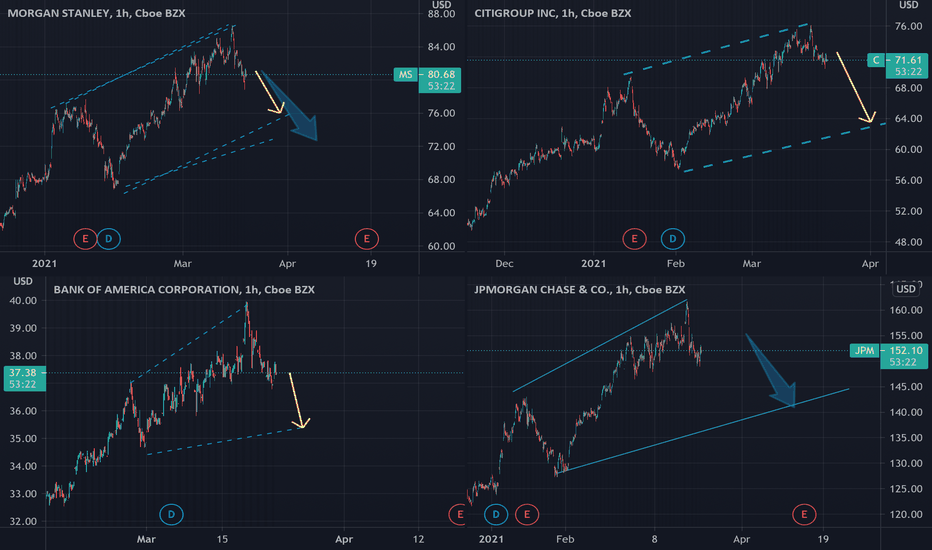Viewport: 932px width, 550px height.
Task: Click 76.00 on Citigroup's price scale
Action: pos(908,26)
